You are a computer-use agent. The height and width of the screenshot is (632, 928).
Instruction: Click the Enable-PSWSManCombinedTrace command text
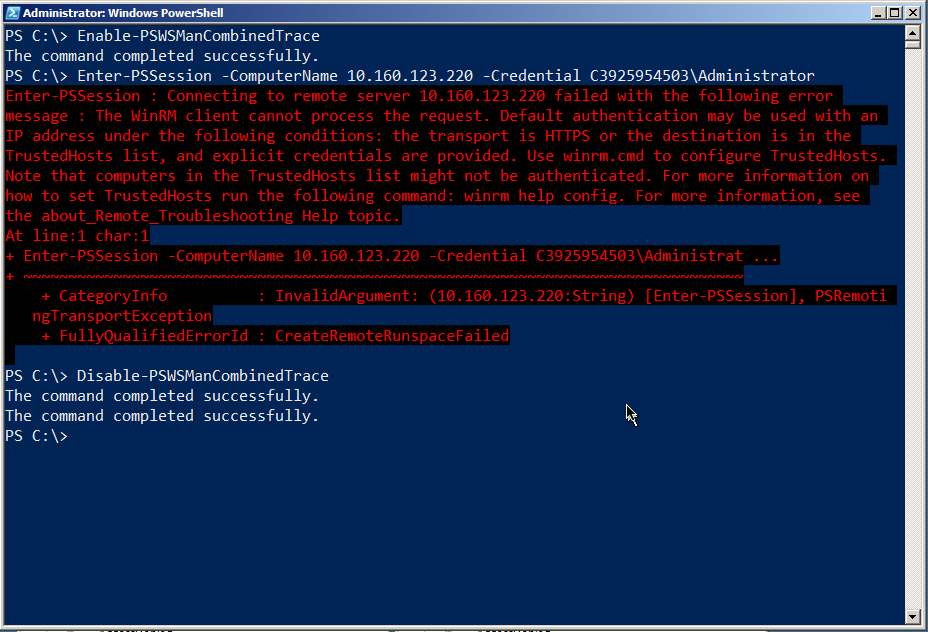[x=198, y=36]
